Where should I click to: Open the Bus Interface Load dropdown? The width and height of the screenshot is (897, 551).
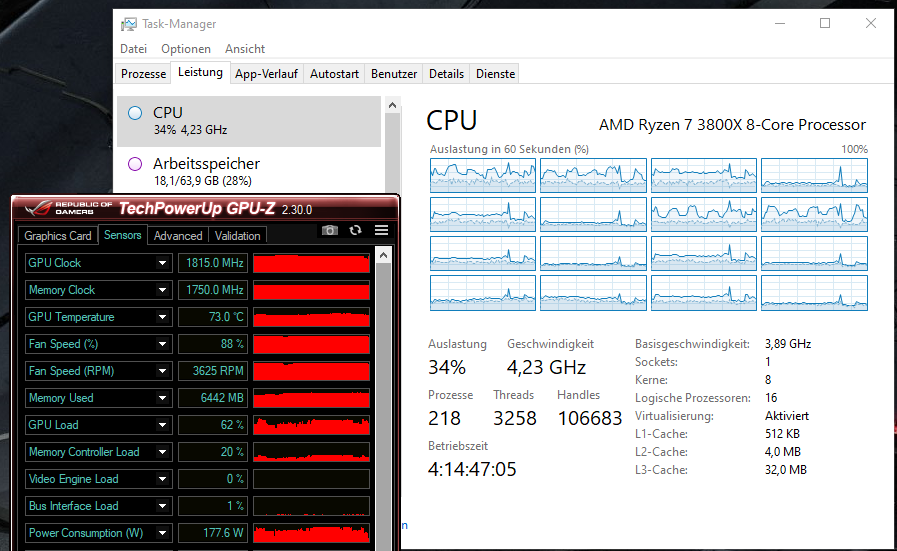point(162,506)
